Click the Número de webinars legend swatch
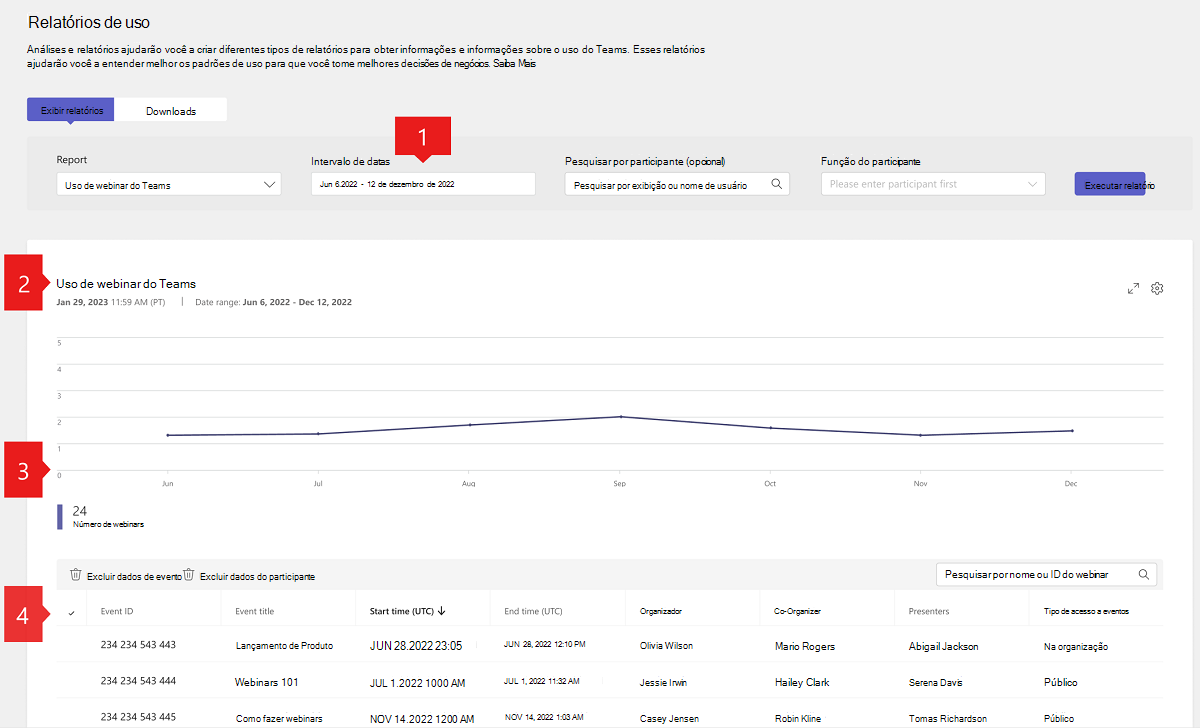The height and width of the screenshot is (728, 1200). coord(60,516)
